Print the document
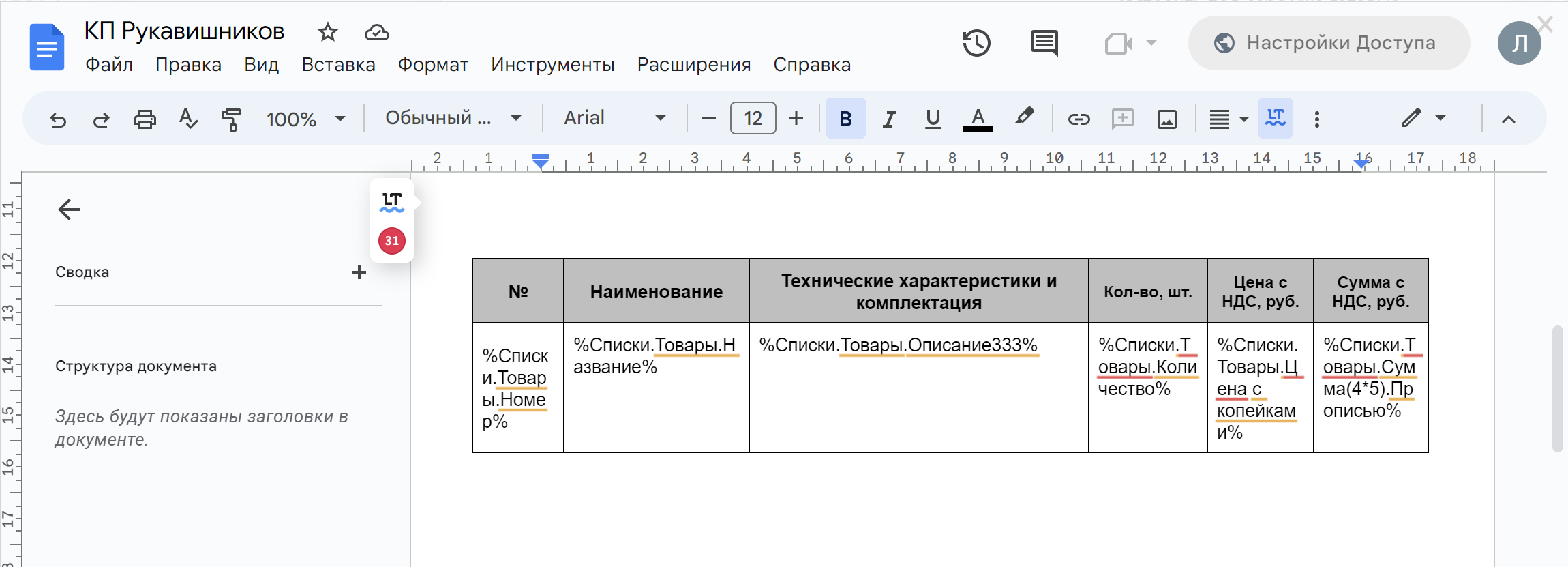 point(145,119)
